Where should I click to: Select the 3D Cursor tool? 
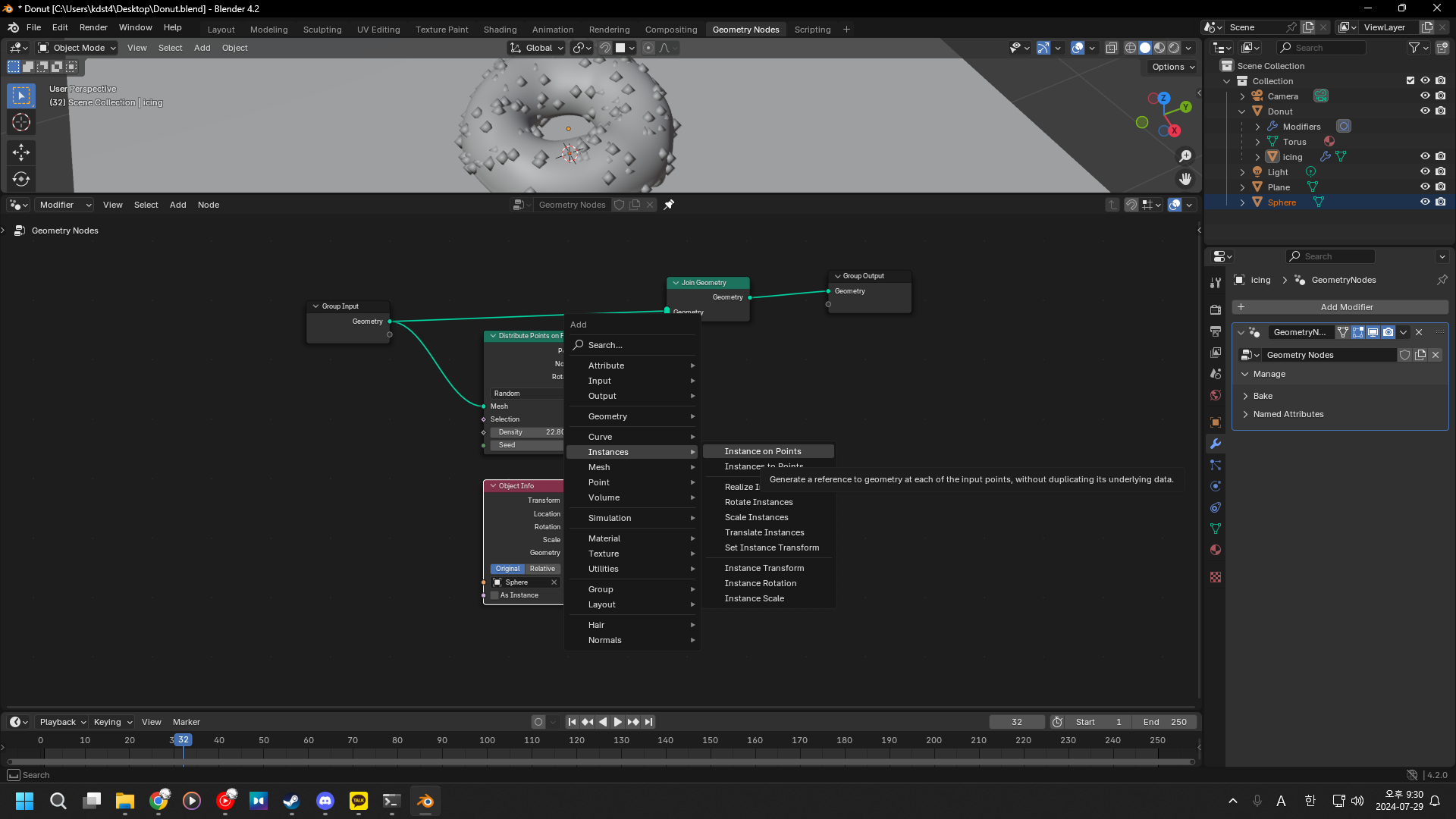[x=21, y=122]
